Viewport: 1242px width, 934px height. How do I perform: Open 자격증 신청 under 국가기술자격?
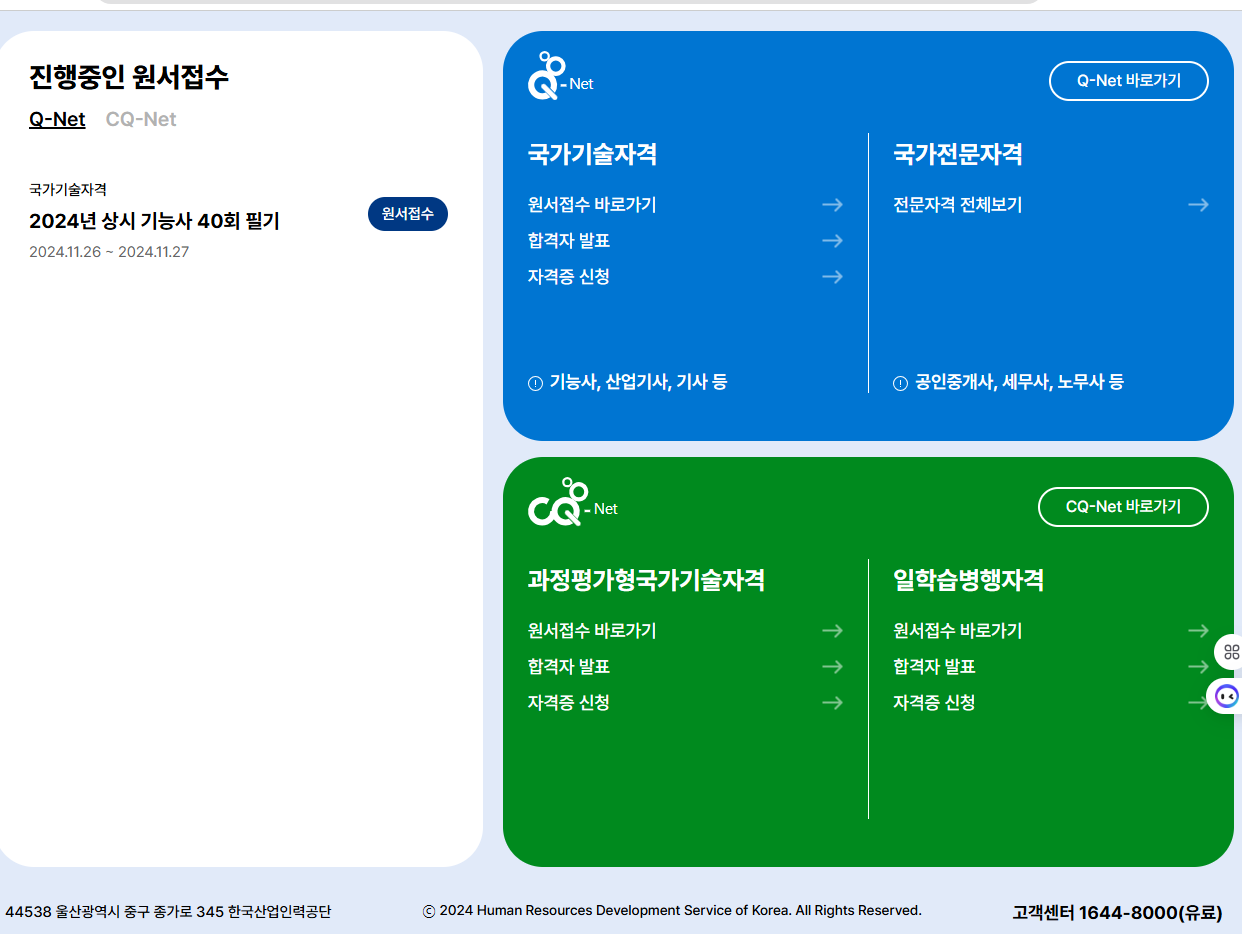pos(569,277)
